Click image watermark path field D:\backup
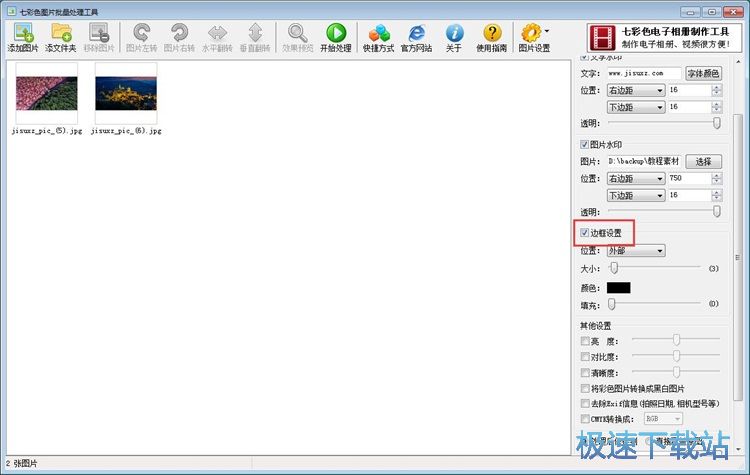Viewport: 750px width, 475px height. [644, 162]
